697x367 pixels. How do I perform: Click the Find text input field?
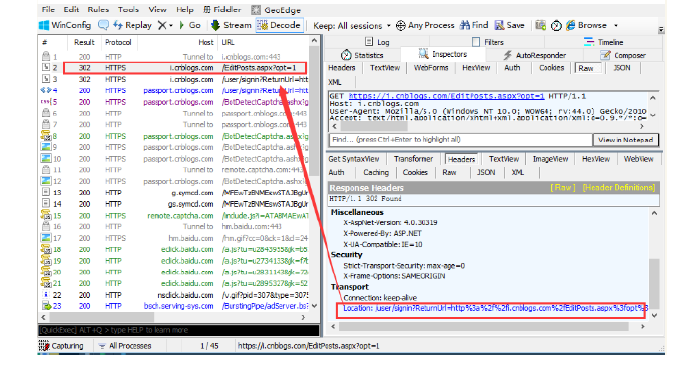(461, 140)
